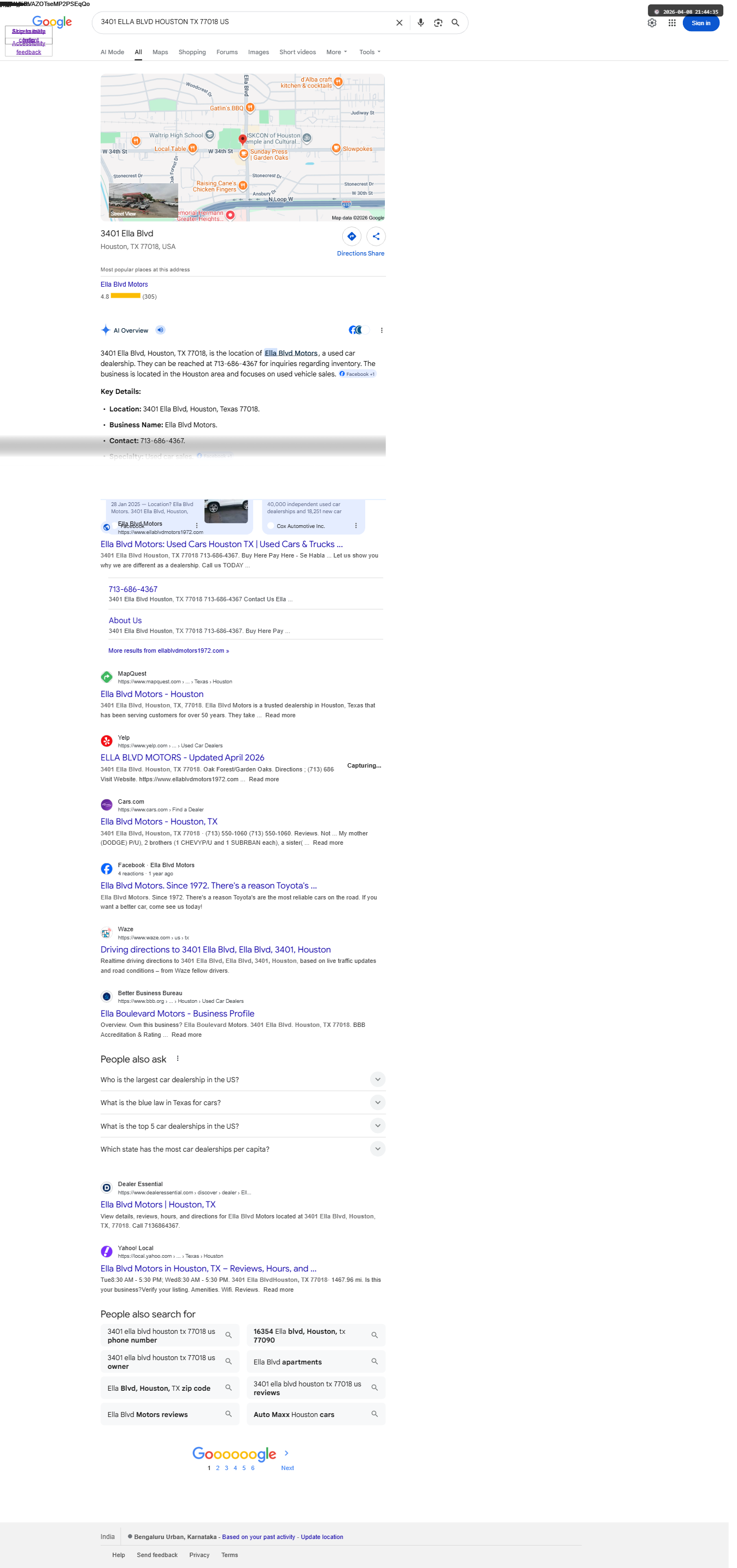Search 'Auto Maxx Houston cars' related suggestion
The height and width of the screenshot is (1568, 737).
(315, 1414)
